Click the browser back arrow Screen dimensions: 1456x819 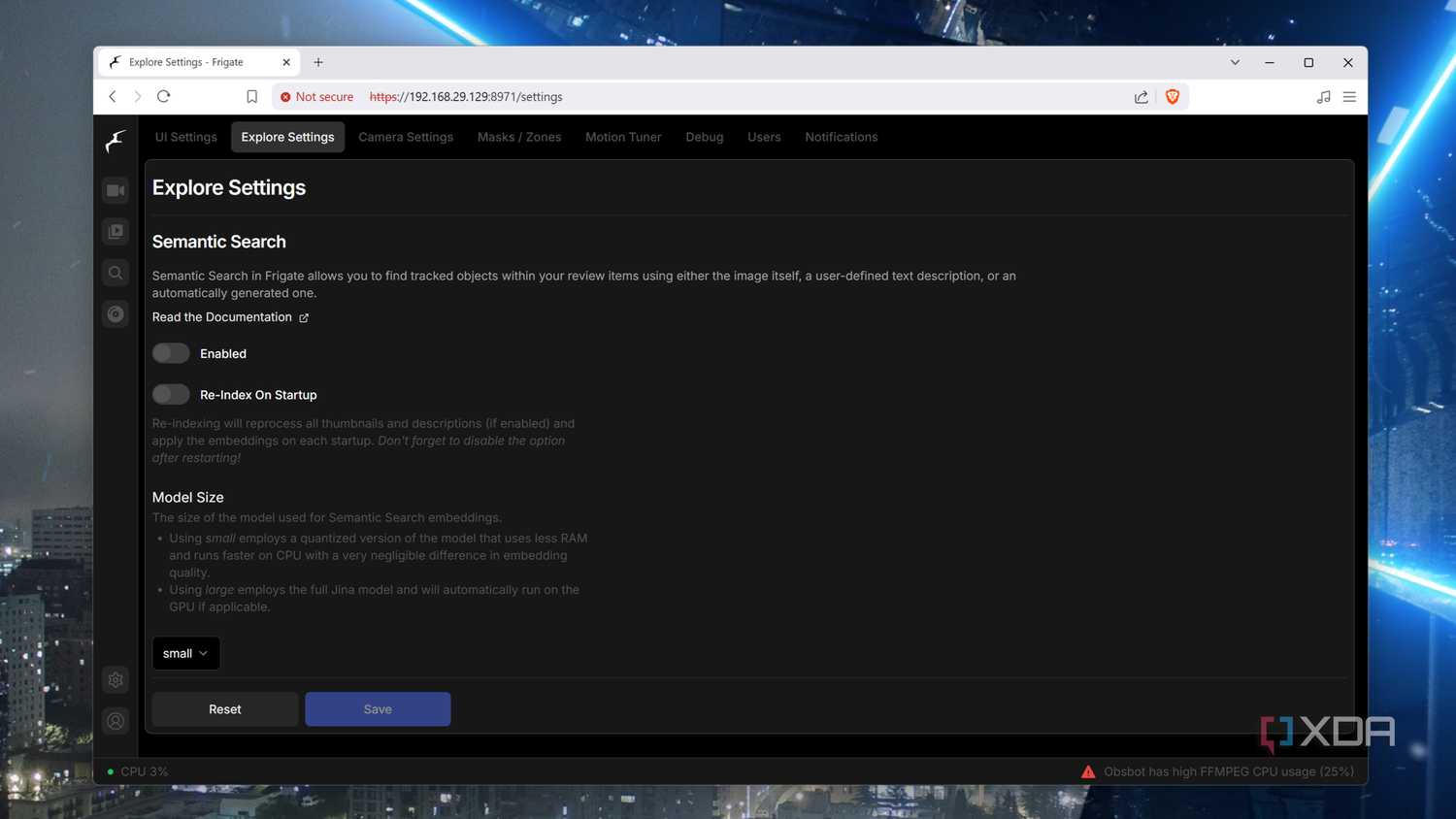tap(113, 96)
